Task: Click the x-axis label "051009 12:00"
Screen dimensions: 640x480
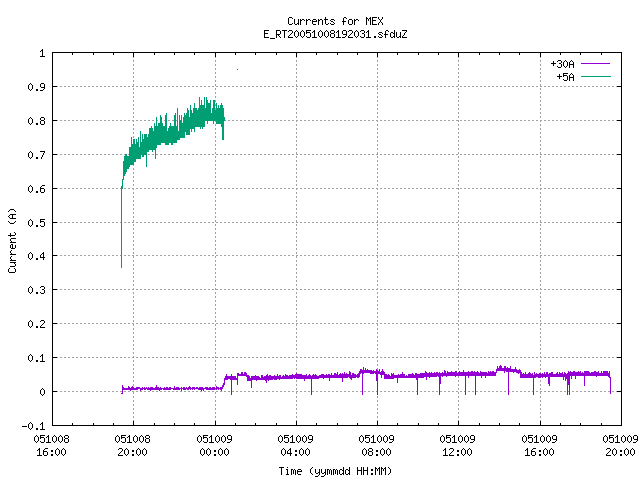Action: tap(458, 446)
